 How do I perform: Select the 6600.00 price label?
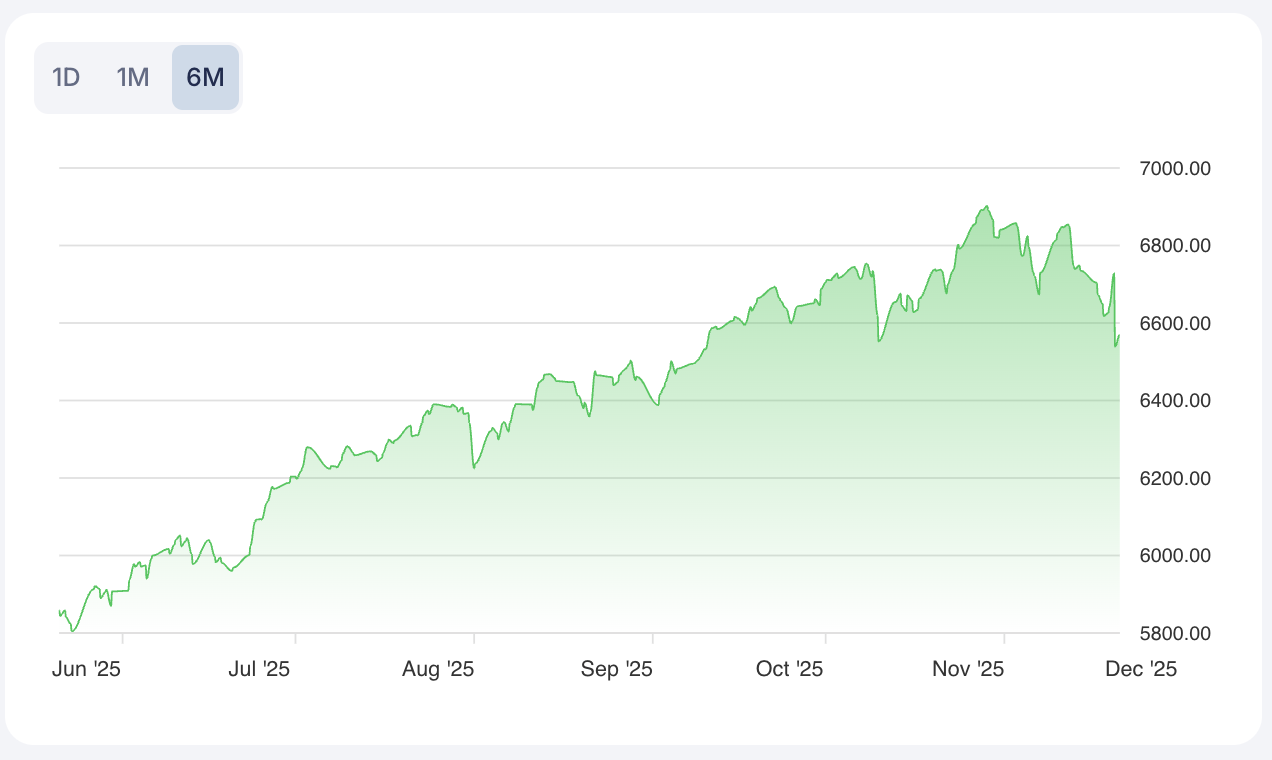pos(1175,323)
